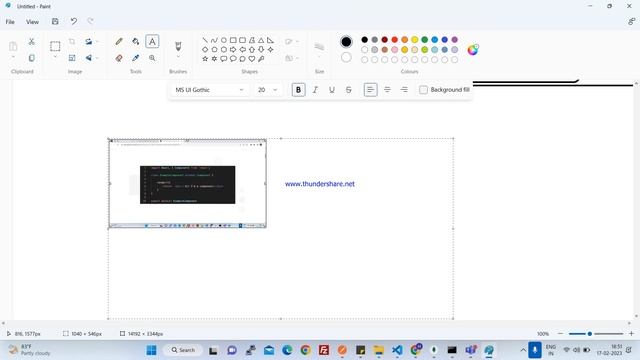Viewport: 640px width, 360px height.
Task: Click the Resize and skew icon
Action: click(x=72, y=58)
